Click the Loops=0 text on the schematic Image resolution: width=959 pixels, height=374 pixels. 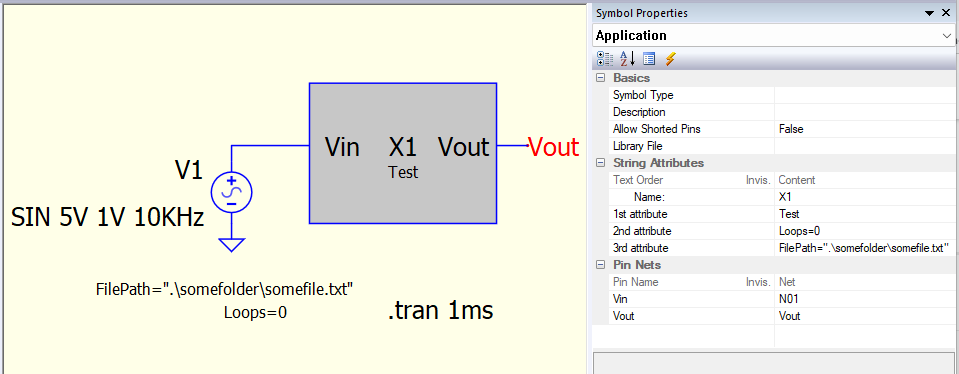tap(256, 312)
